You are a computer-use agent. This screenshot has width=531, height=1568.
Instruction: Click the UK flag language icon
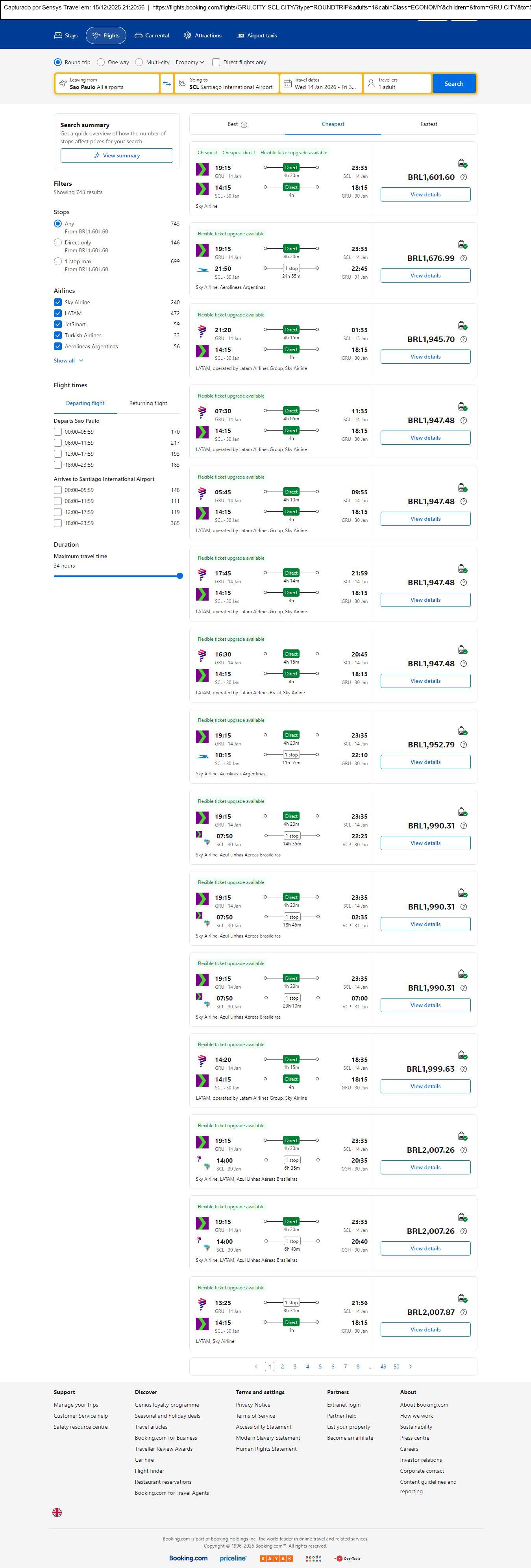coord(57,1511)
